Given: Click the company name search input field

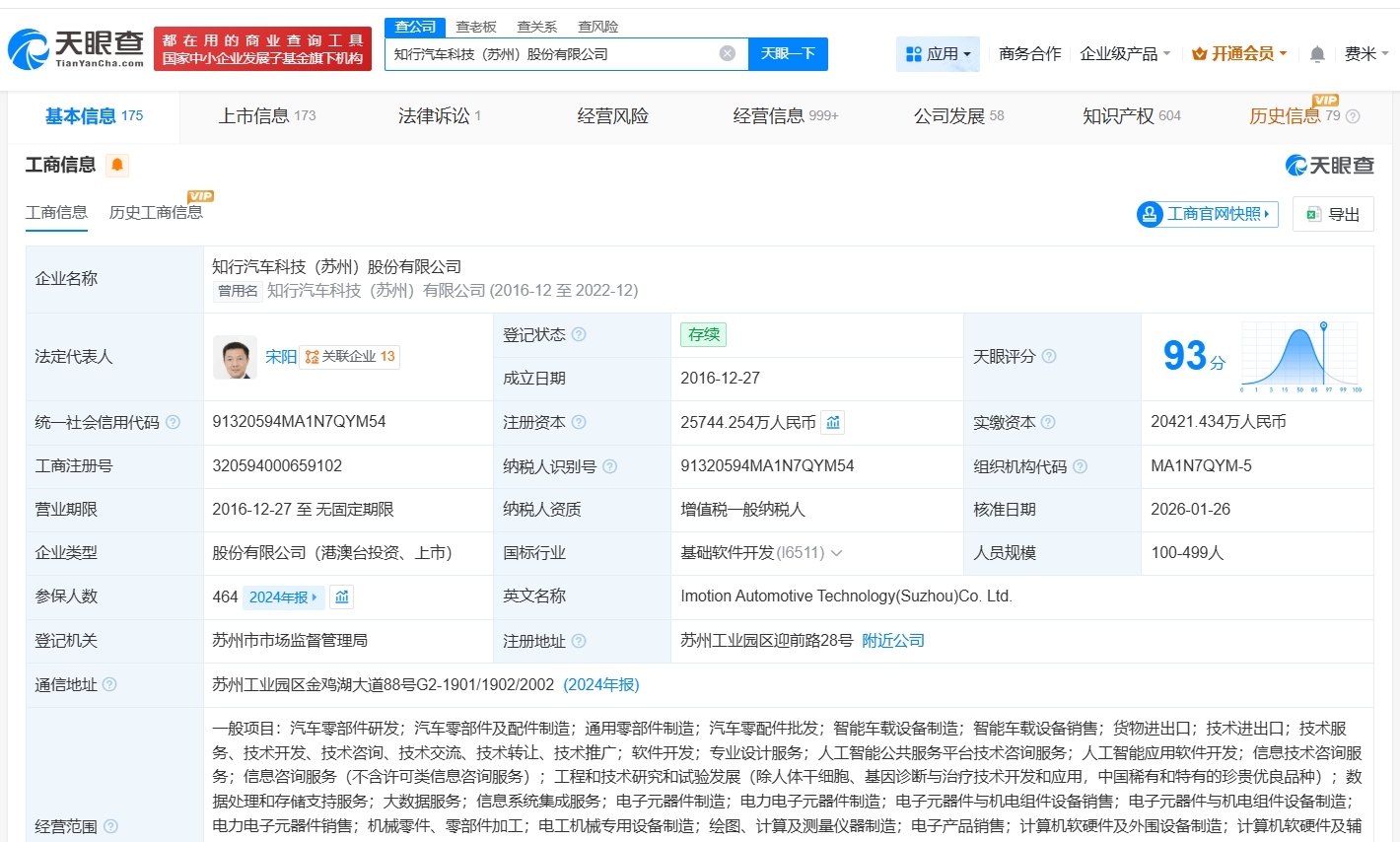Looking at the screenshot, I should (552, 54).
